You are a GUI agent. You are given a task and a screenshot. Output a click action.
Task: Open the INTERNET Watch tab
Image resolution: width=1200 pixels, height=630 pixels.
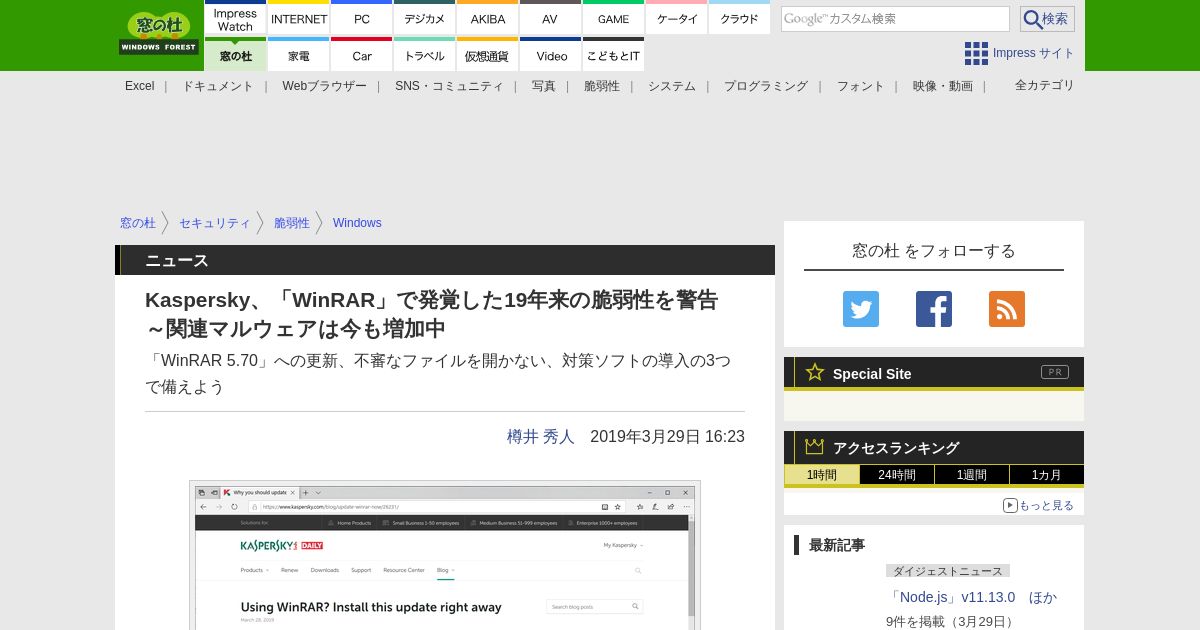[299, 18]
